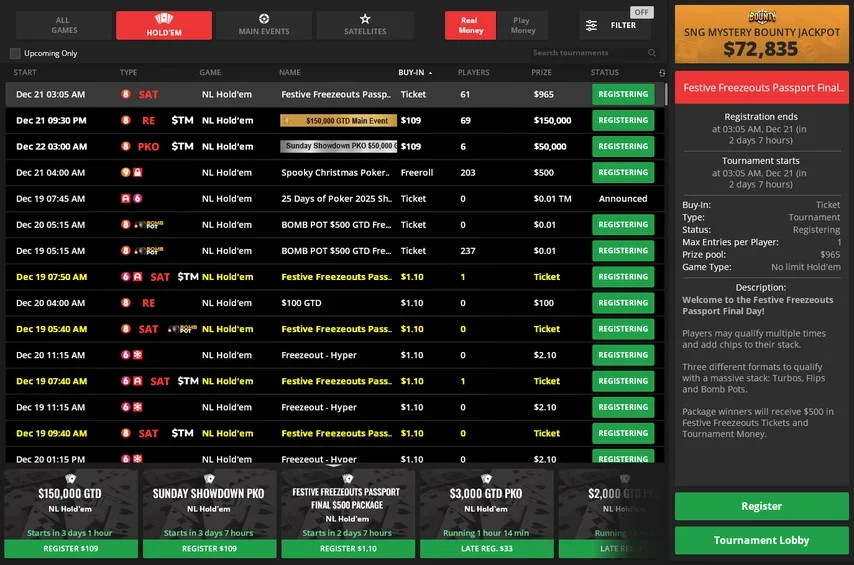Screen dimensions: 854x565
Task: Click the filter sliders icon
Action: tap(592, 25)
